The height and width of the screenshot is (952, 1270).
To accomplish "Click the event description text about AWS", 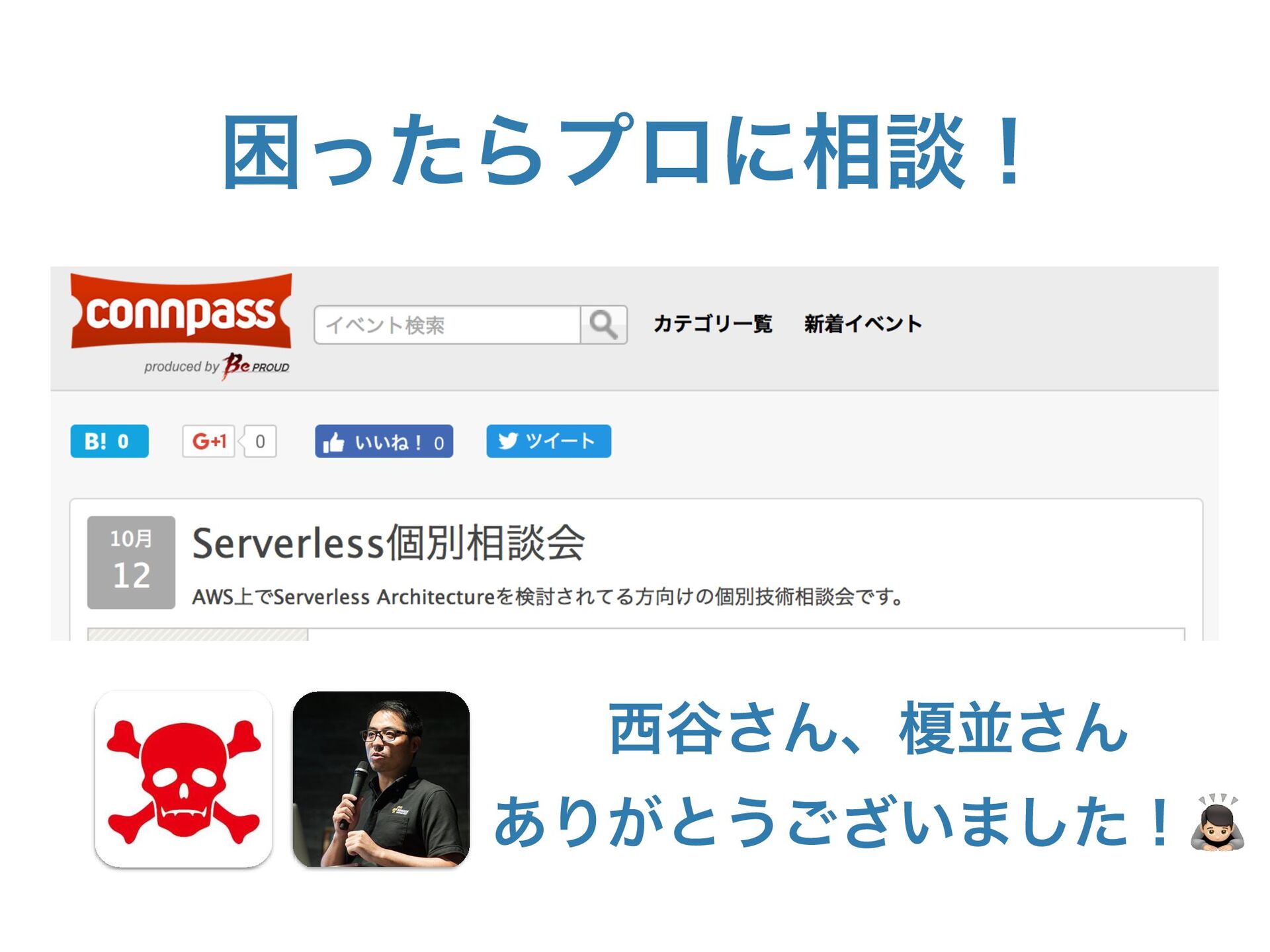I will (548, 597).
